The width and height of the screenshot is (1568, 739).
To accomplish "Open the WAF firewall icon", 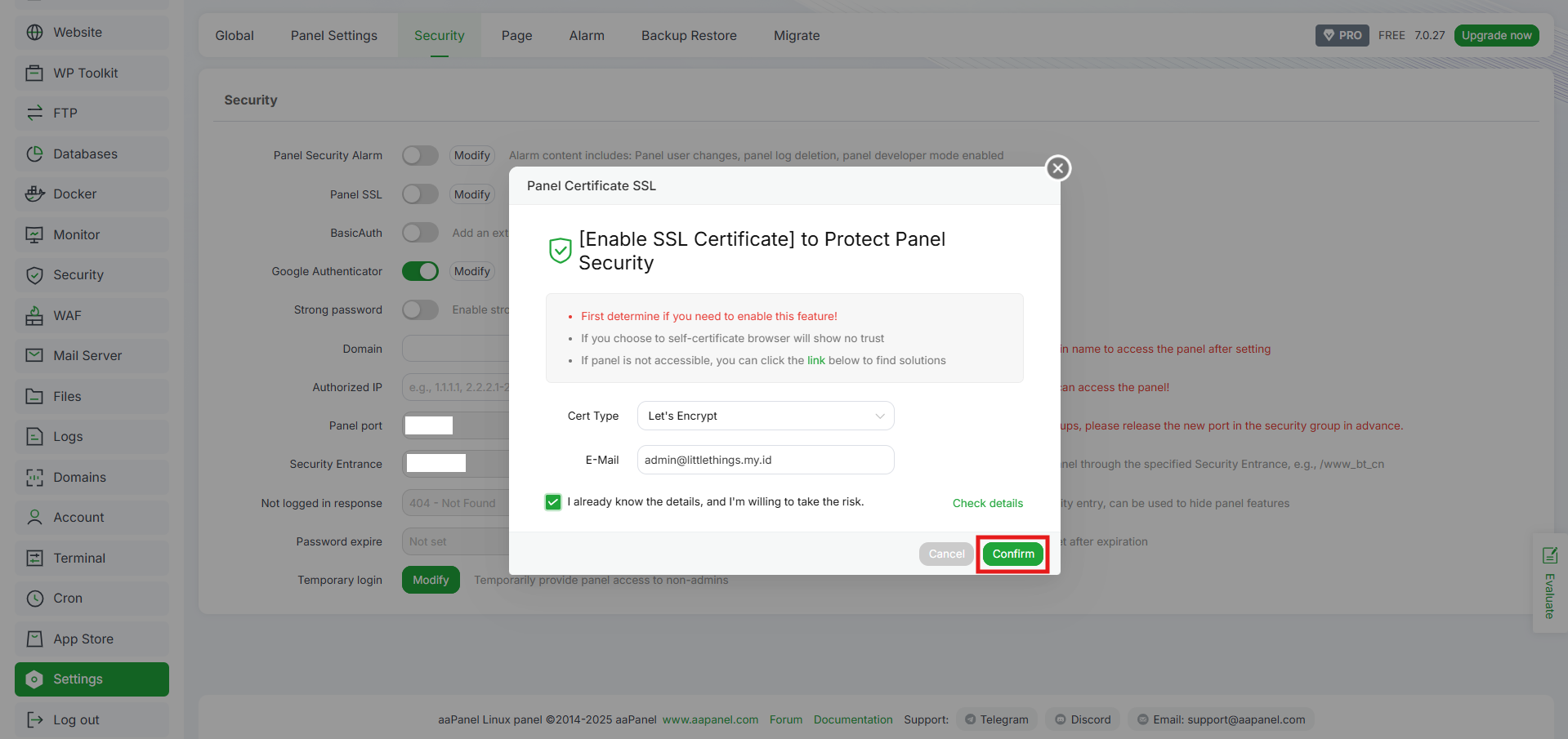I will 34,315.
